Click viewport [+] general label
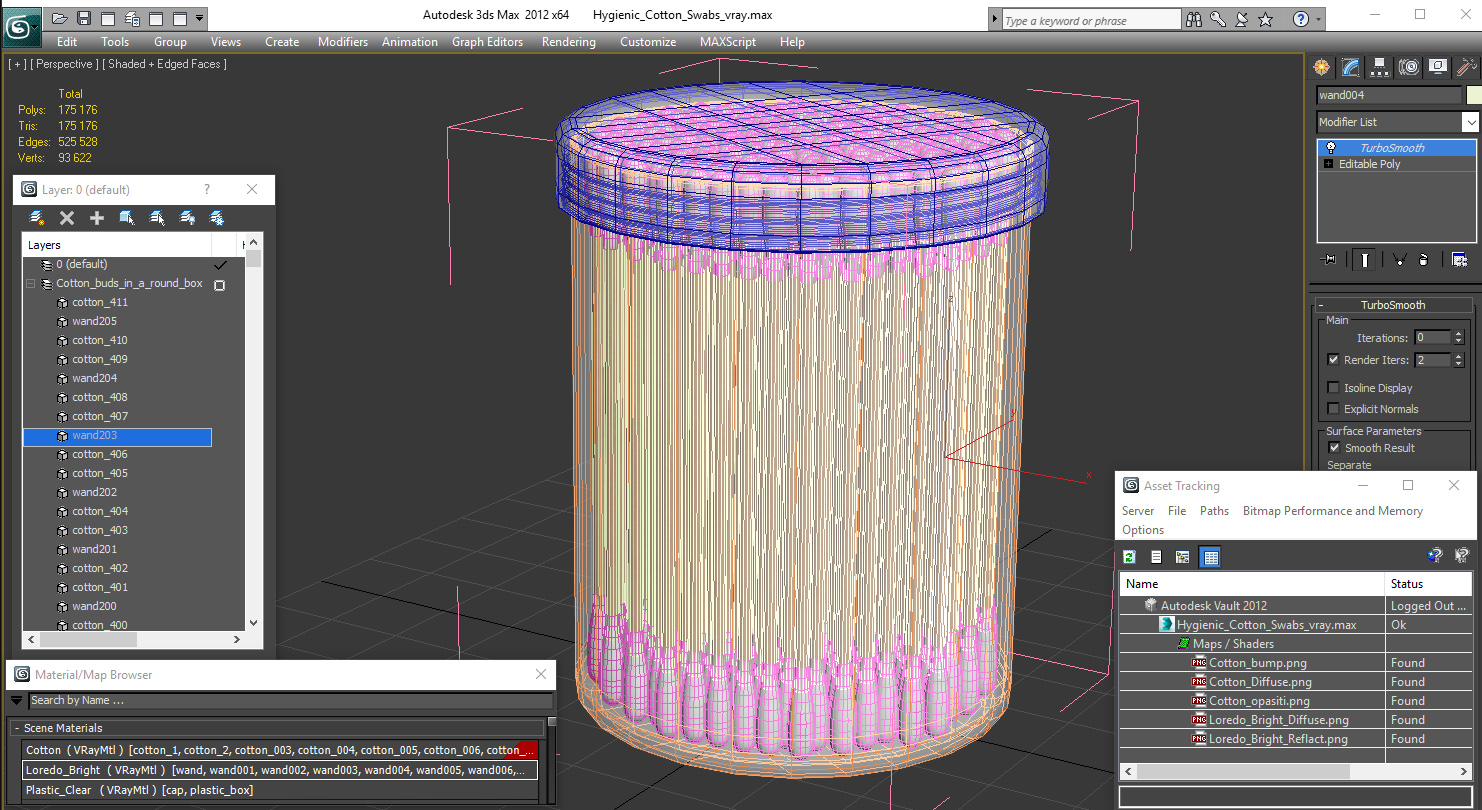1482x810 pixels. click(x=17, y=64)
